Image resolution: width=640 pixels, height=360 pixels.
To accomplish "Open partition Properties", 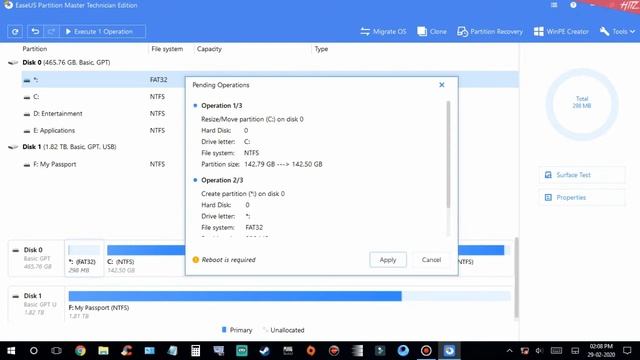I will (x=582, y=198).
